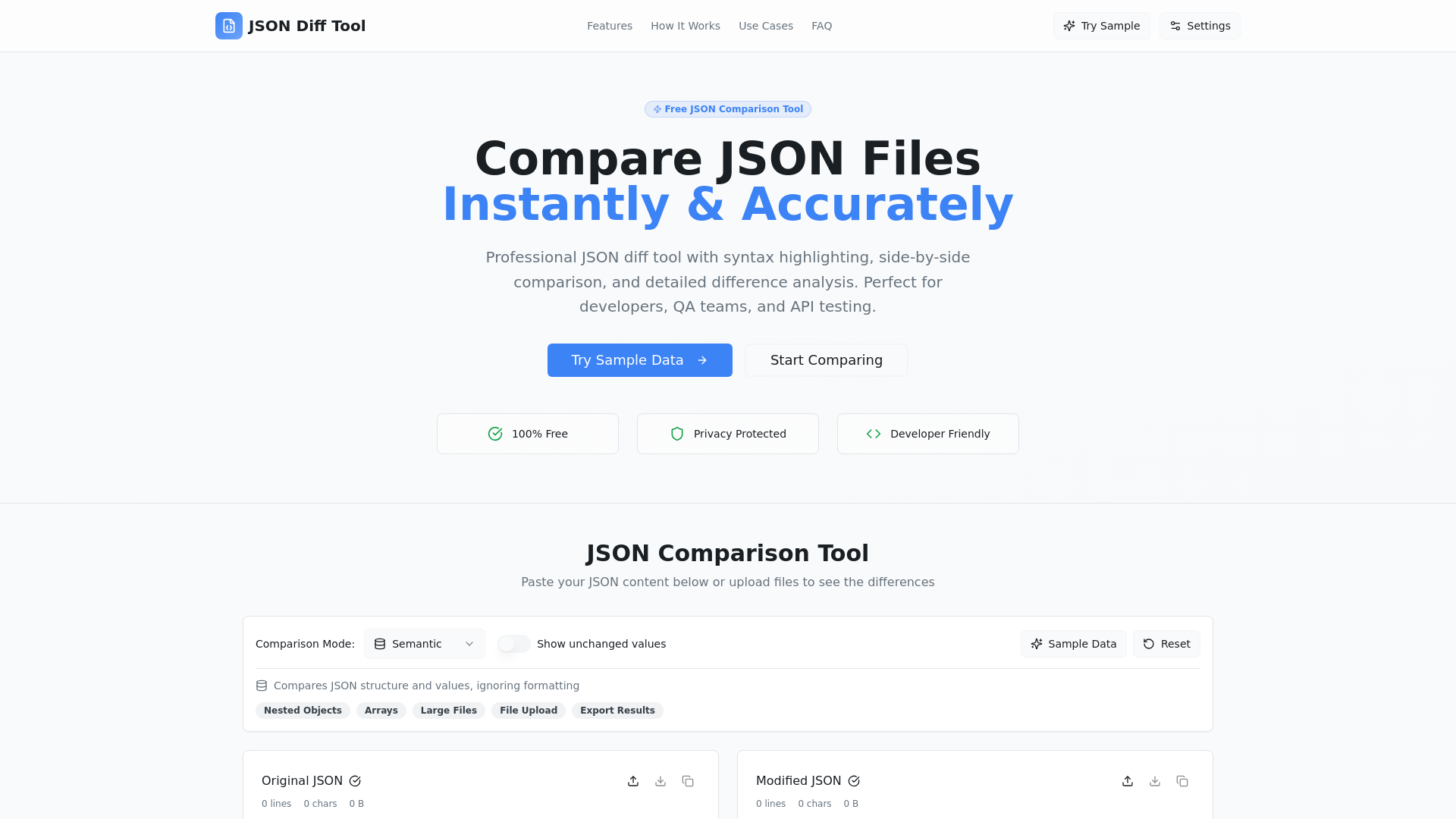Upload a file into the Modified JSON panel

(1128, 780)
